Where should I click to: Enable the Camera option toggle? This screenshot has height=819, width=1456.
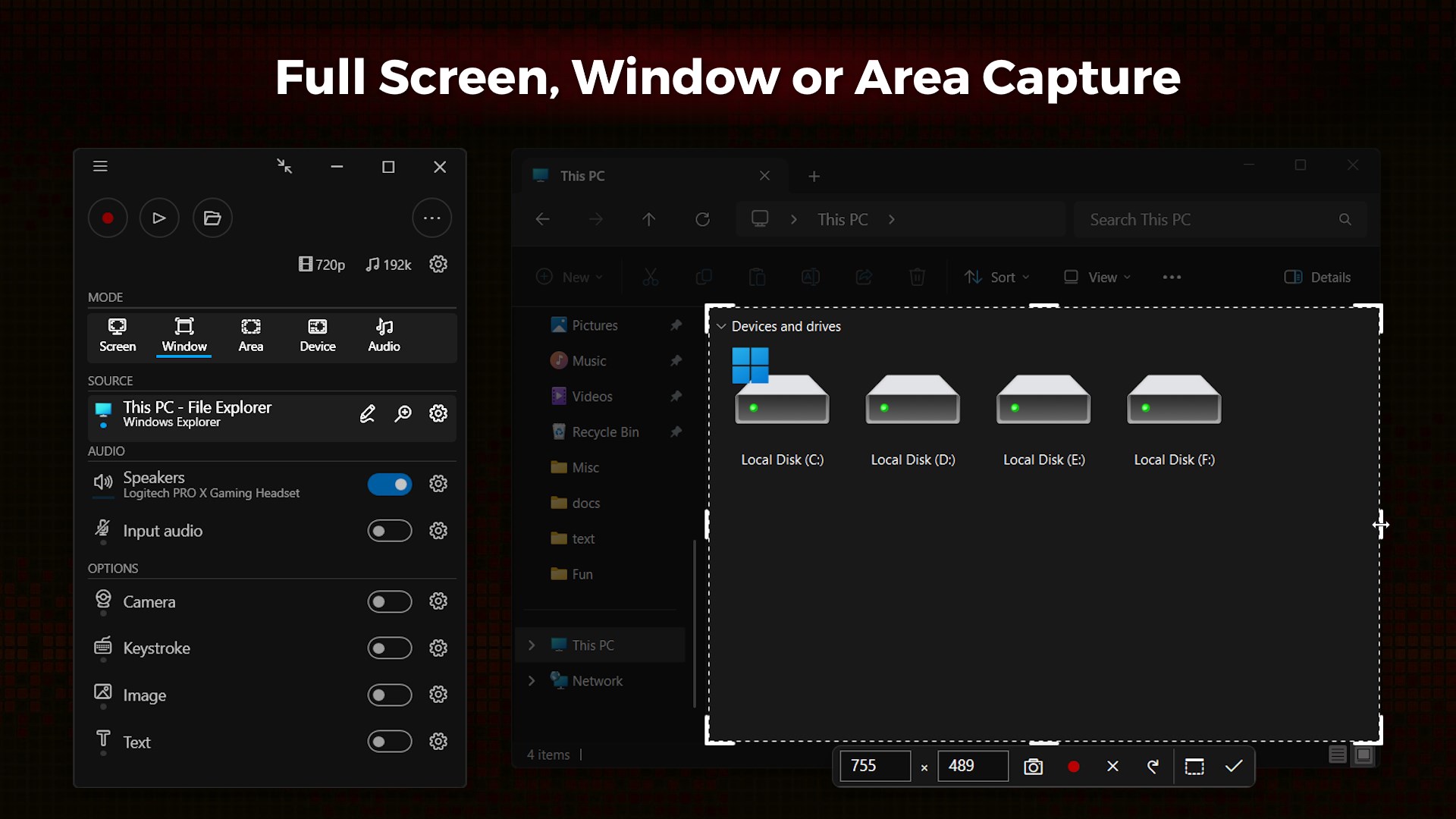coord(390,601)
